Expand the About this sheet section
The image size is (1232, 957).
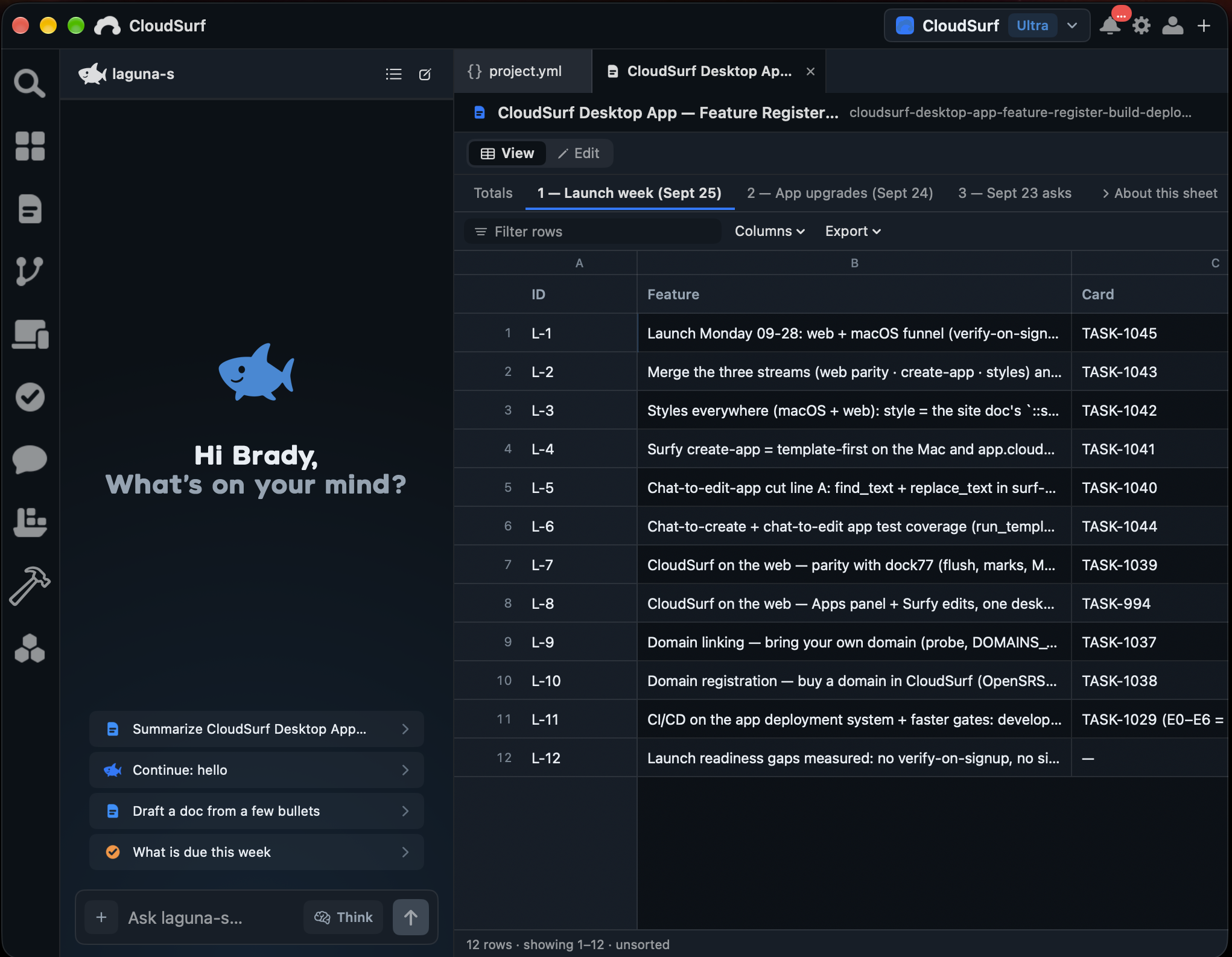[x=1159, y=193]
